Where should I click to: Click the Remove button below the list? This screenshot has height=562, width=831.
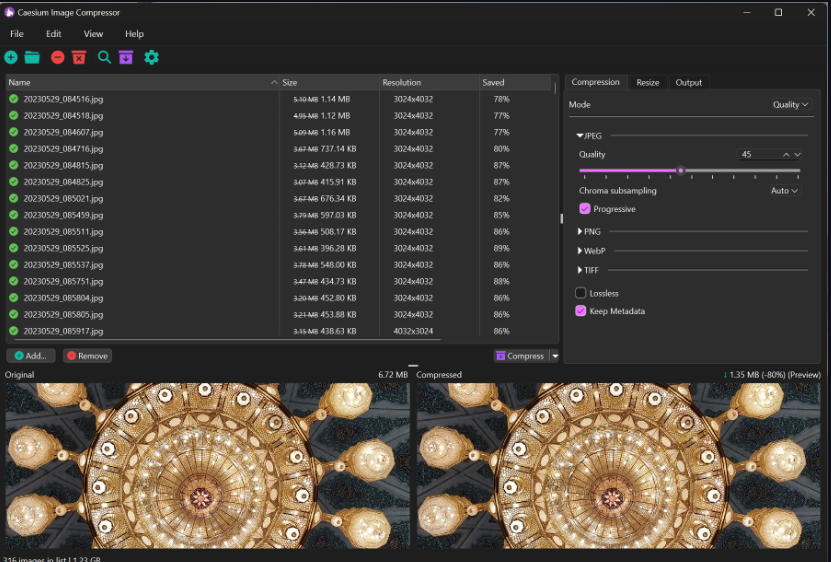(87, 356)
